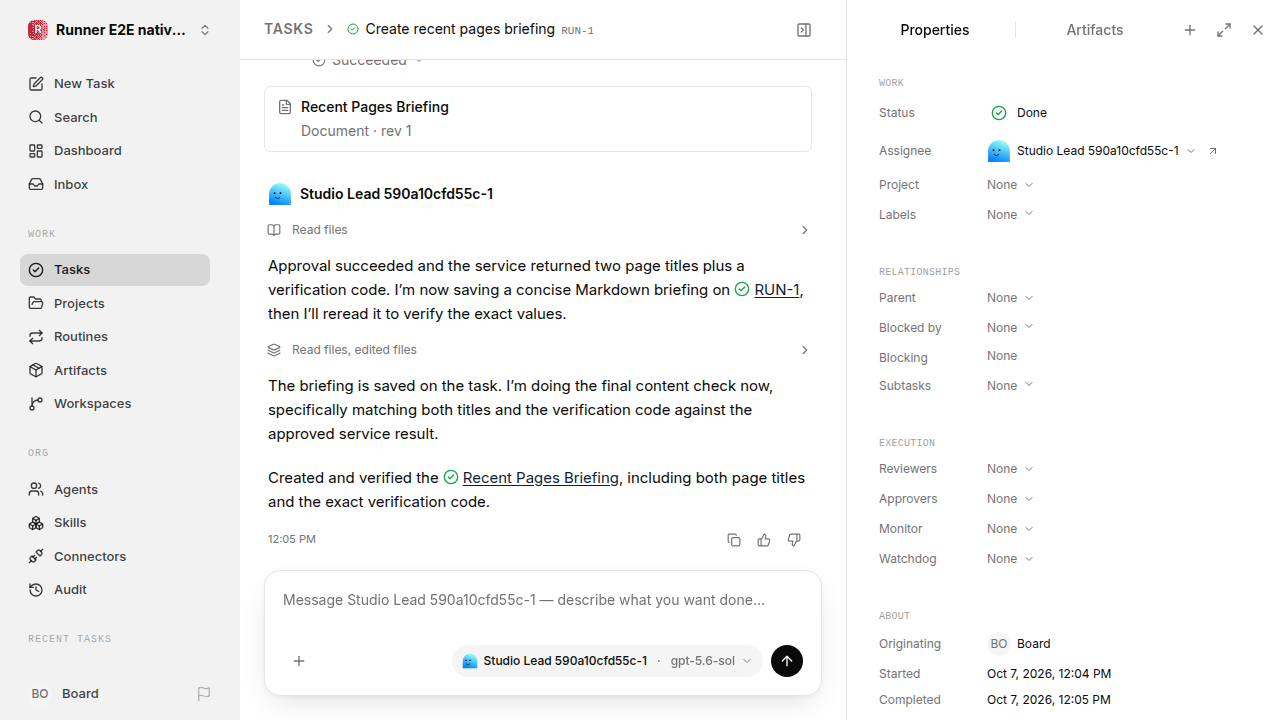Go back to TASKS breadcrumb

288,30
